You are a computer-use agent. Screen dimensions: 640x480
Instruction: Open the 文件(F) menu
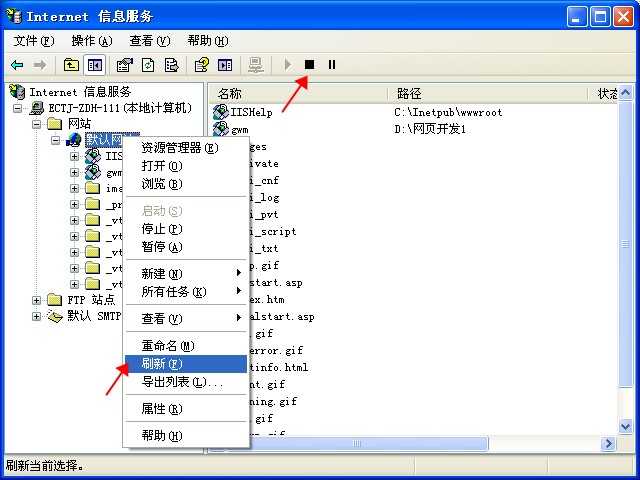click(x=33, y=41)
